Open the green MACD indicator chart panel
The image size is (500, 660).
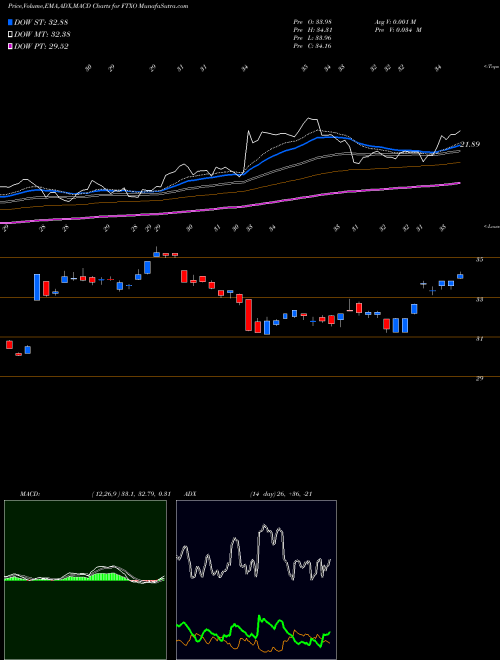85,580
